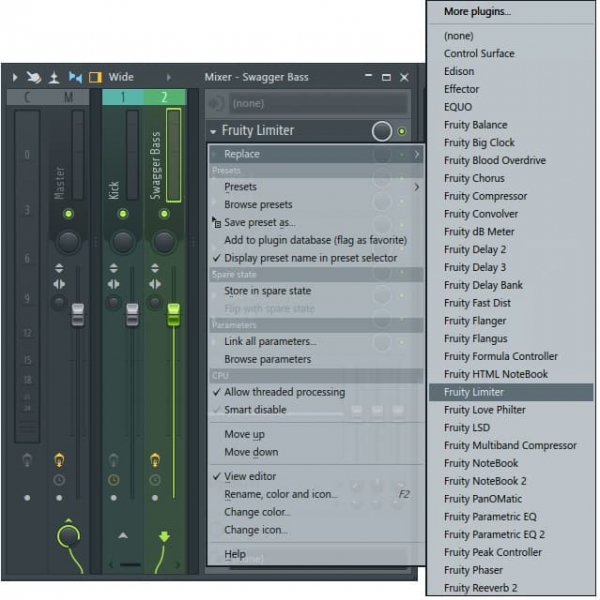Click the Swagger Bass pan knob
600x600 pixels.
[165, 242]
